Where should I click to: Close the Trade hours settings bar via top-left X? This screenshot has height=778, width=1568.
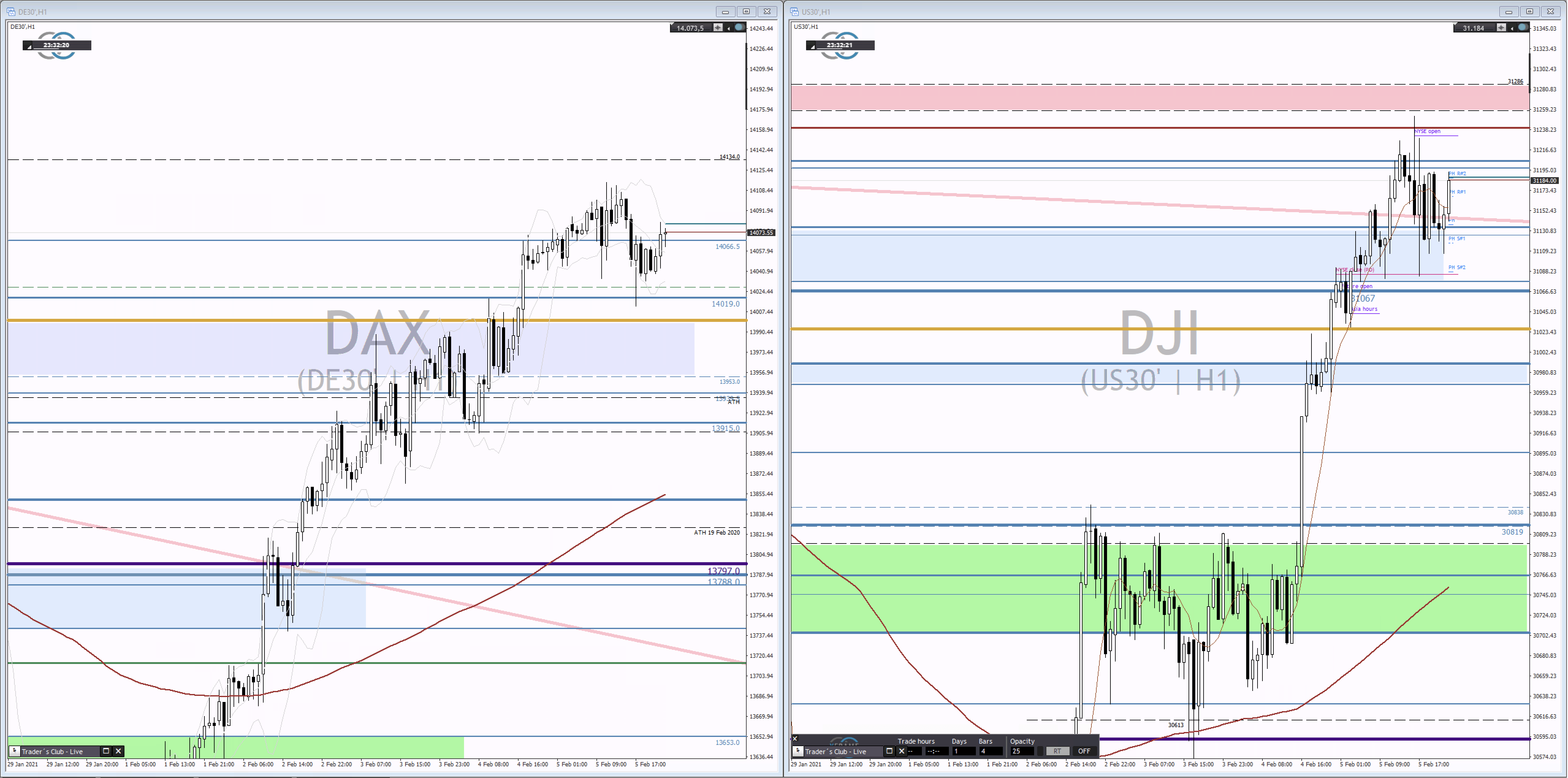[x=795, y=738]
